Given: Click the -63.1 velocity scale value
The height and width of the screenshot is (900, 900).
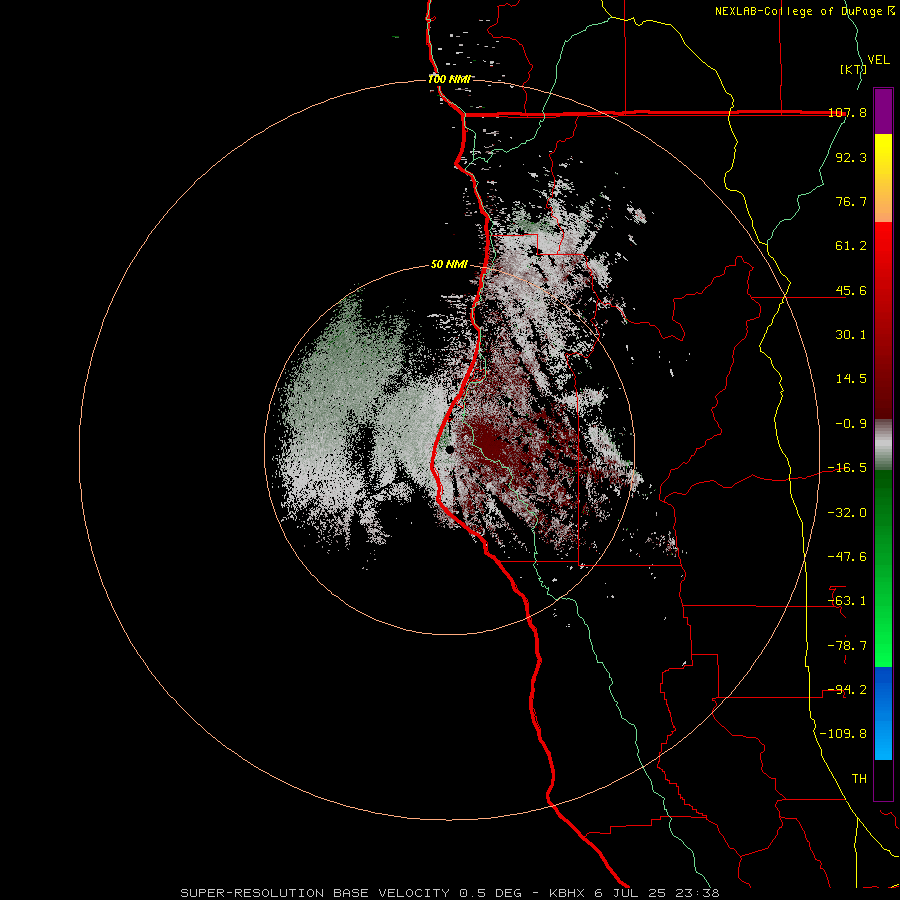Looking at the screenshot, I should coord(847,601).
